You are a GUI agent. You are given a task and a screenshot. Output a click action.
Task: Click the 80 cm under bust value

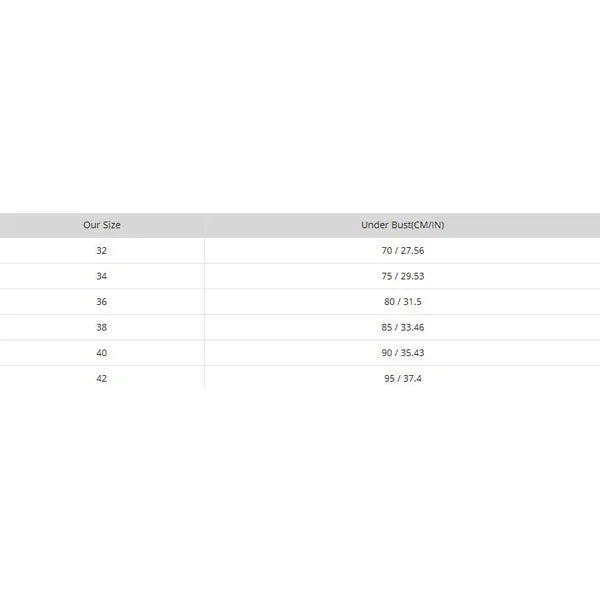pyautogui.click(x=388, y=302)
